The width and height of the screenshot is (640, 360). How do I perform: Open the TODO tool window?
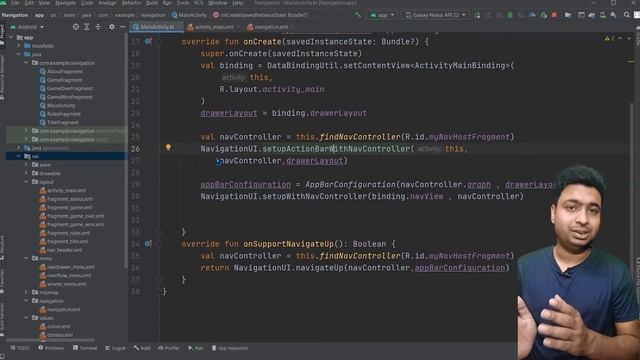tap(20, 348)
